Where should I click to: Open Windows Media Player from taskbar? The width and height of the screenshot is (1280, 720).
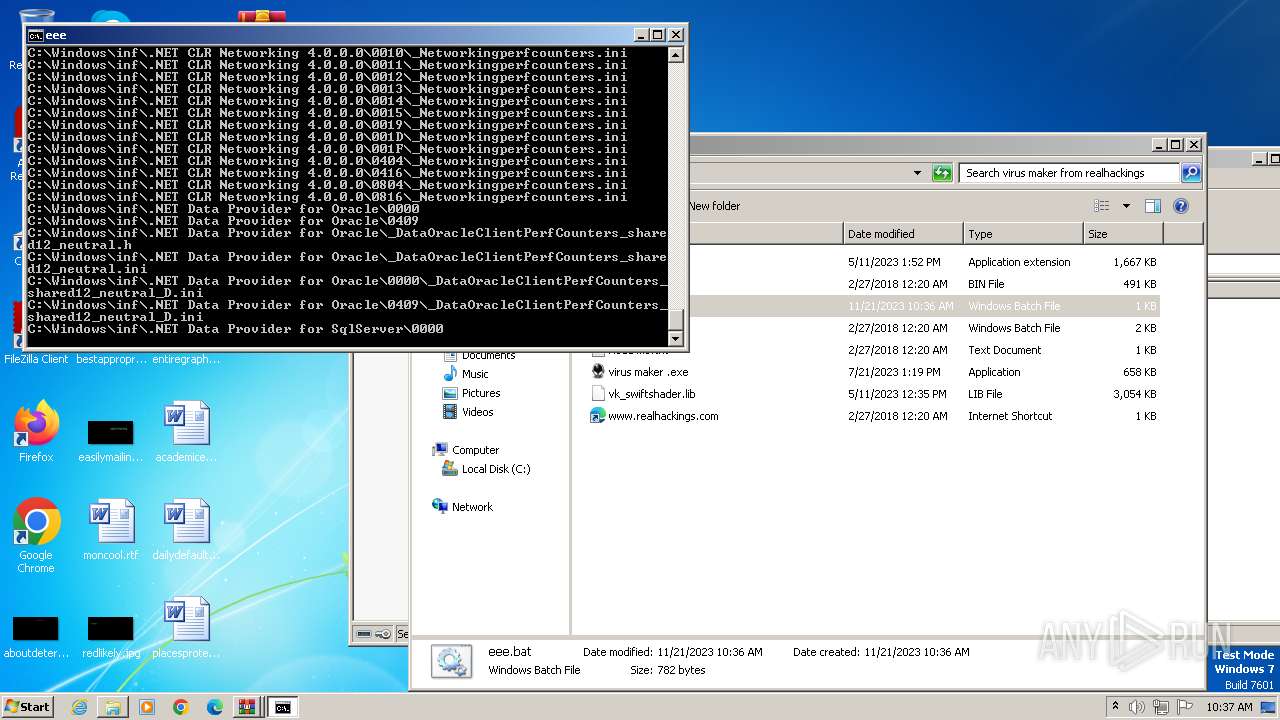(147, 707)
